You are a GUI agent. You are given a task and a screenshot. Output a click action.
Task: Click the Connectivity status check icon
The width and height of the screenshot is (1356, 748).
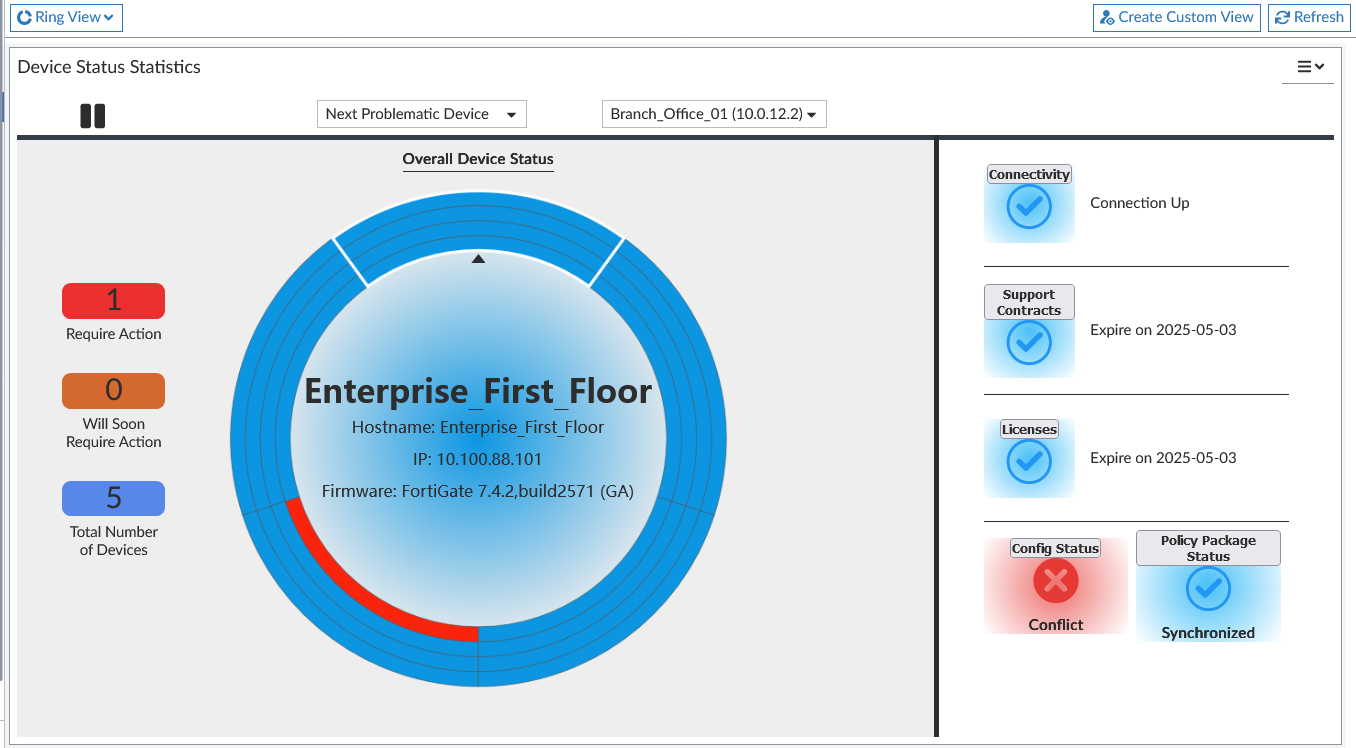pos(1029,208)
